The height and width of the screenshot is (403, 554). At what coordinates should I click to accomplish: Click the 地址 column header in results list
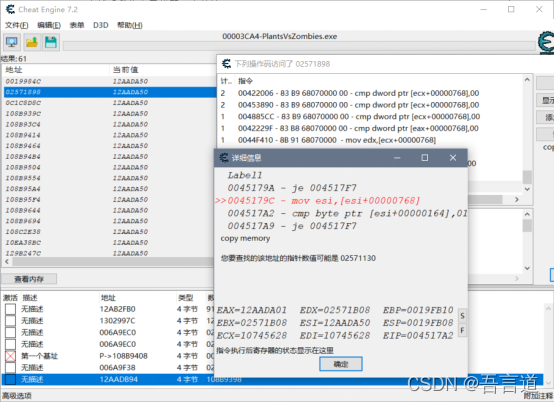click(x=14, y=70)
